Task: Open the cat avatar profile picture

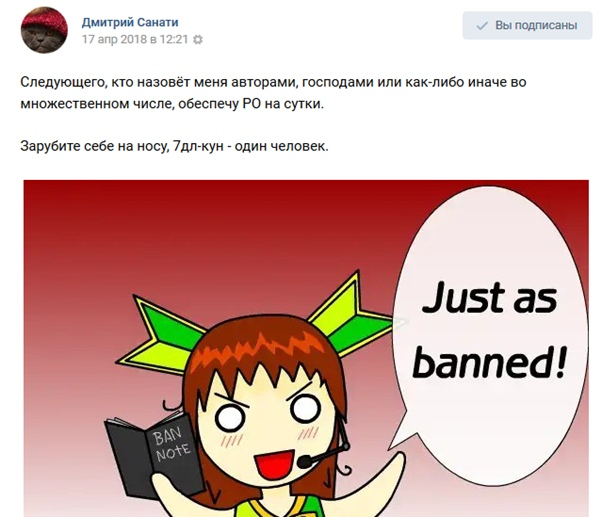Action: pos(44,30)
